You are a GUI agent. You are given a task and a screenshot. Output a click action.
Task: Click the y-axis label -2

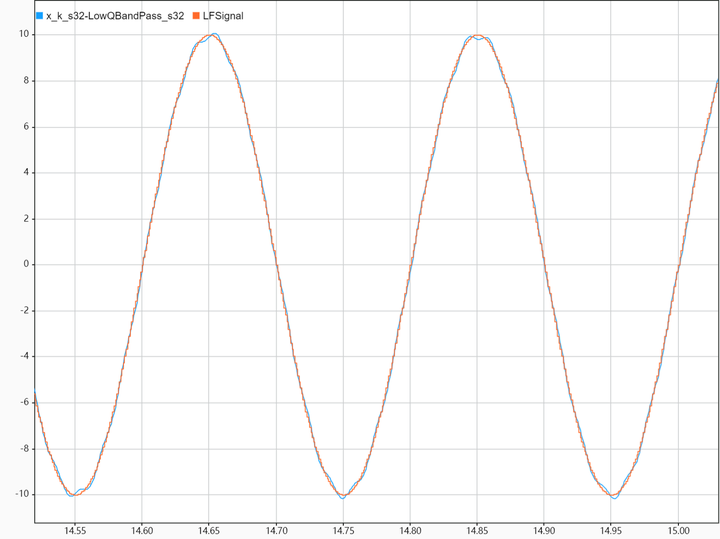point(24,310)
